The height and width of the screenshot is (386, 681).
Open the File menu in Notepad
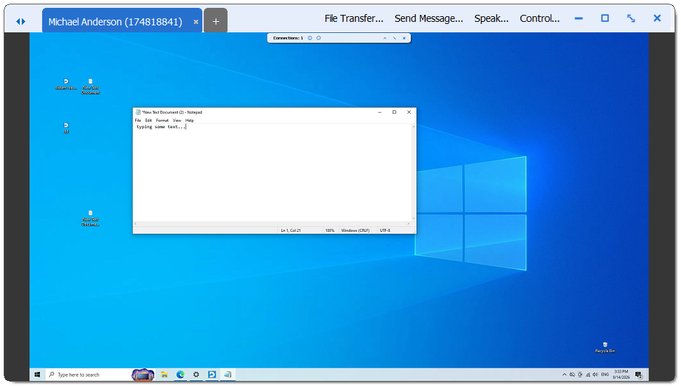click(138, 120)
